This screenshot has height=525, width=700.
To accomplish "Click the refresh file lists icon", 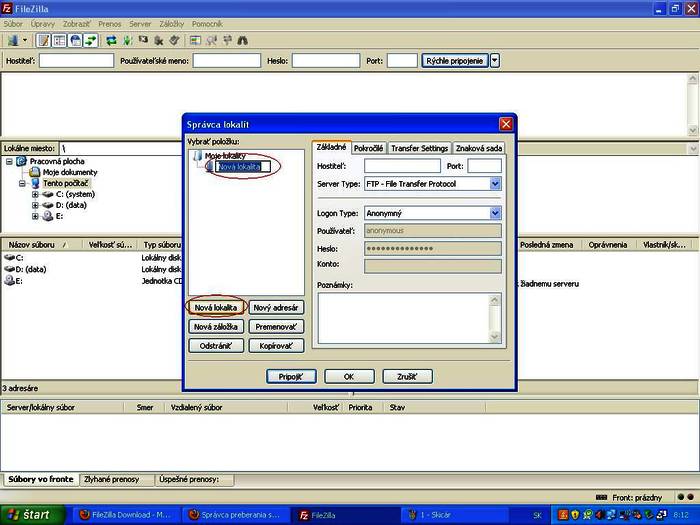I will click(x=111, y=41).
